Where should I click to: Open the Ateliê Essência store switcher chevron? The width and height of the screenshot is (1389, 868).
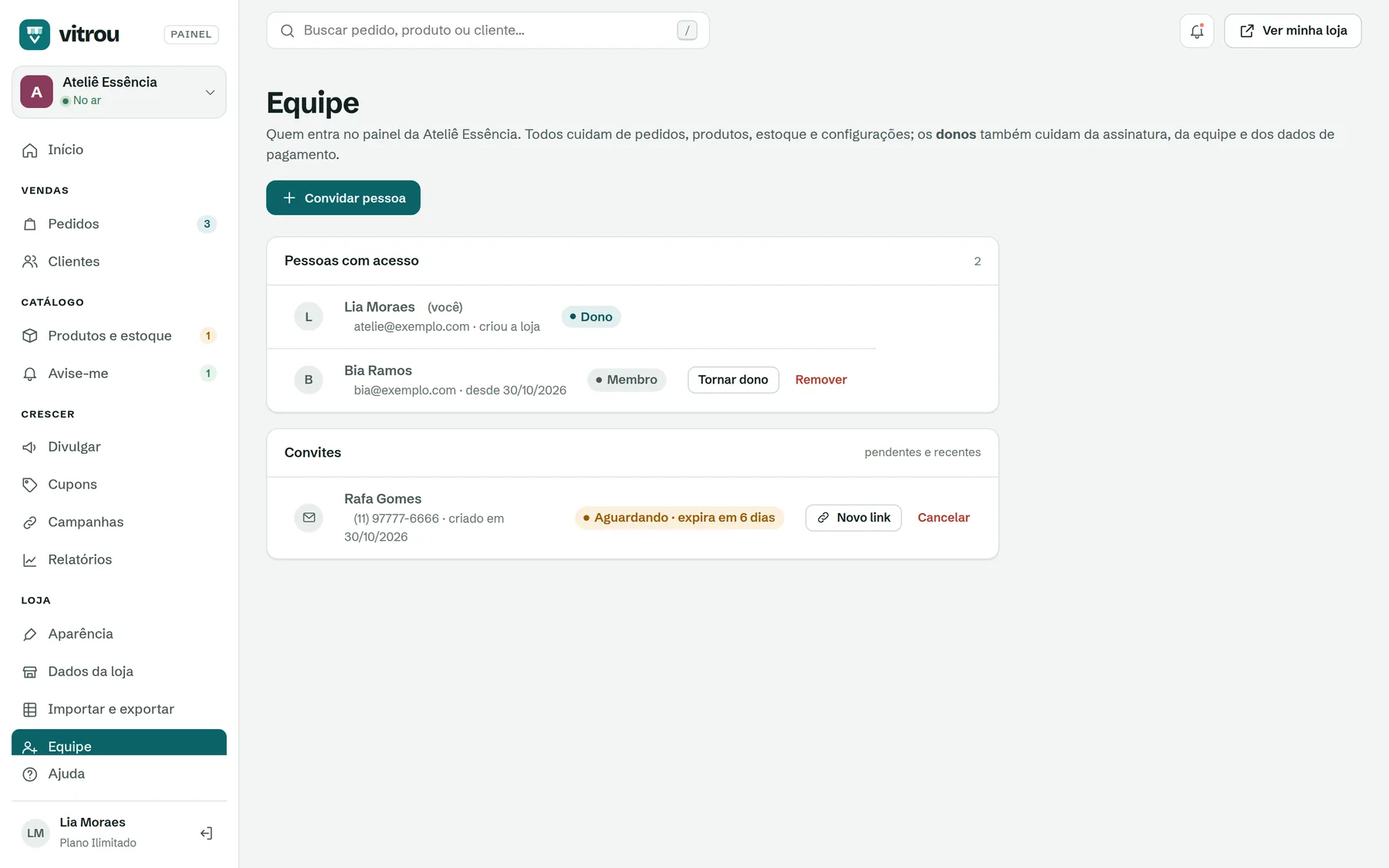click(x=210, y=92)
